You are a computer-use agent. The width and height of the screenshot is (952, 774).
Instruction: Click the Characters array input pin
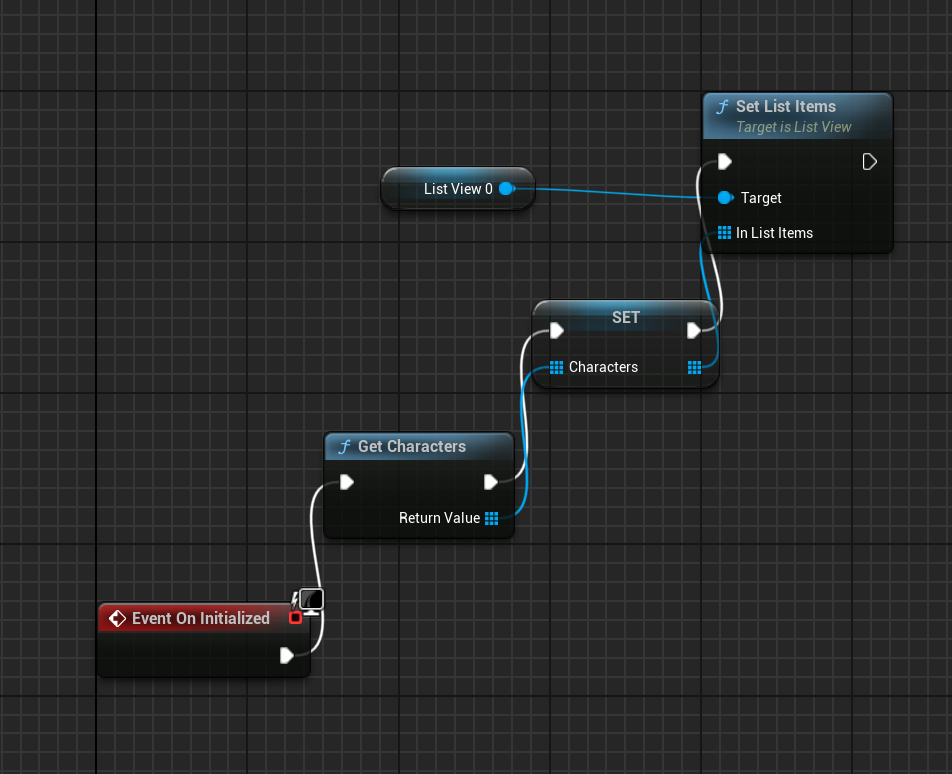point(556,367)
